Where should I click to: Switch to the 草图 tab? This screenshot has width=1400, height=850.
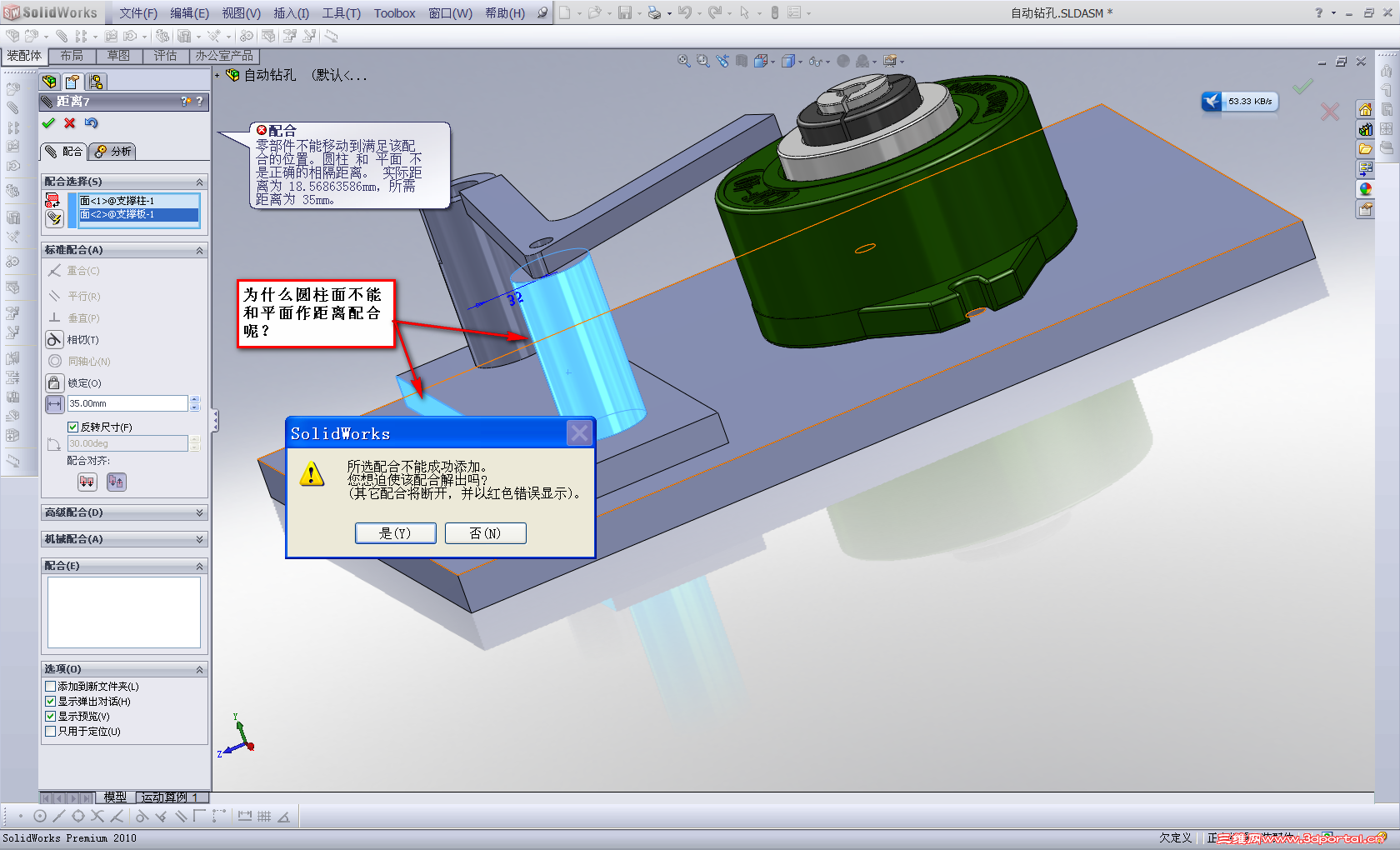point(118,56)
